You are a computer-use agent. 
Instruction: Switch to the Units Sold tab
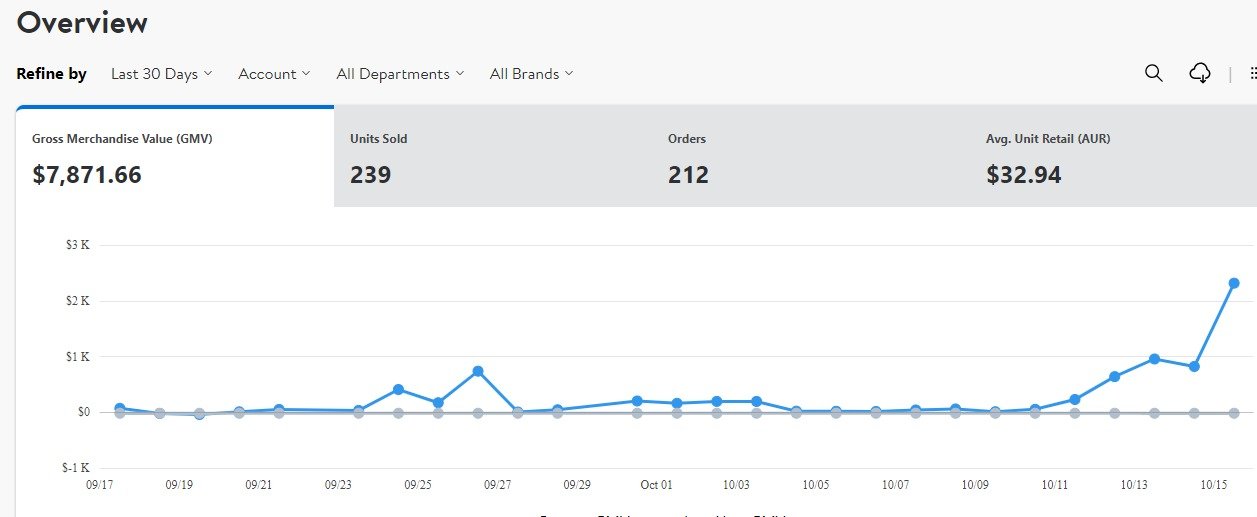coord(492,157)
